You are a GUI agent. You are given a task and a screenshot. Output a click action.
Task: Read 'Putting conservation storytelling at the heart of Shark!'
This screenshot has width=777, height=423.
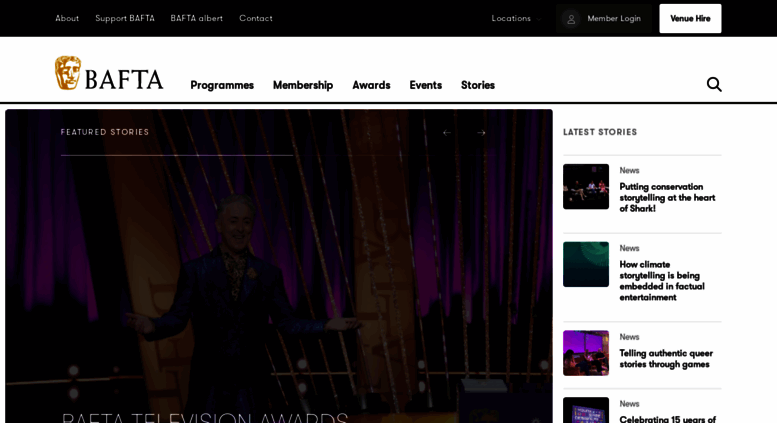(667, 198)
